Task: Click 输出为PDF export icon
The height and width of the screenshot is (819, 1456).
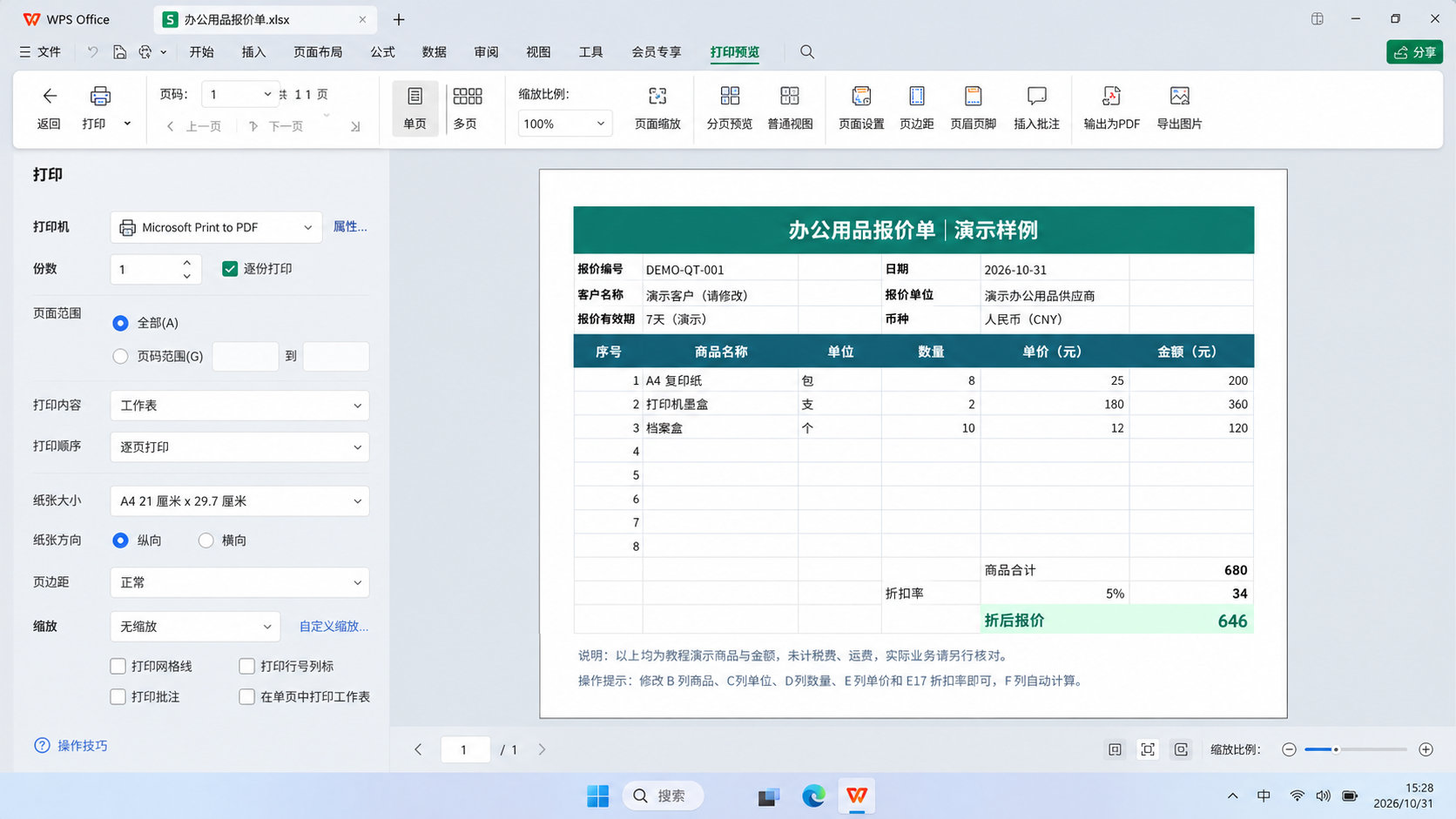Action: (1111, 96)
